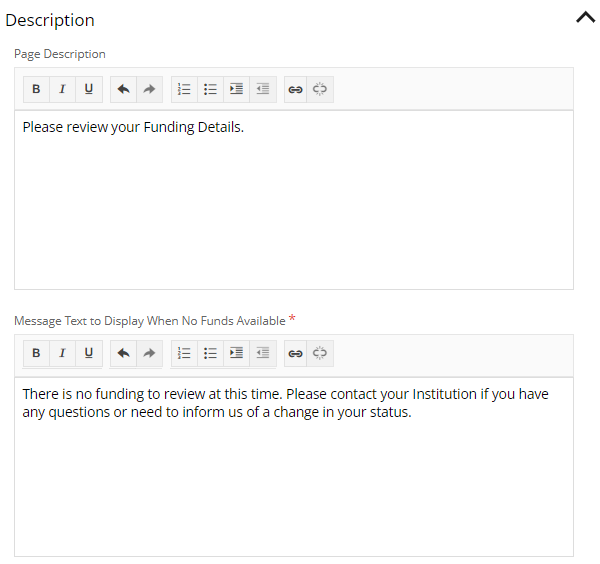Screen dimensions: 600x564
Task: Redo edit in Page Description editor
Action: pyautogui.click(x=149, y=89)
